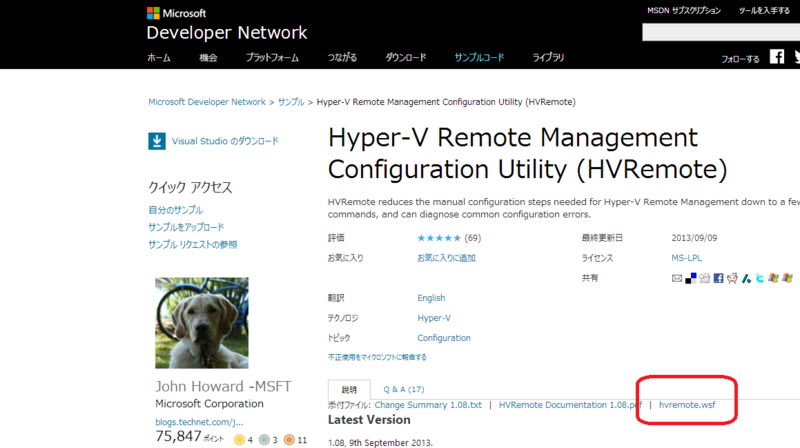Image resolution: width=800 pixels, height=448 pixels.
Task: Open the ダウンロード menu item
Action: coord(406,58)
